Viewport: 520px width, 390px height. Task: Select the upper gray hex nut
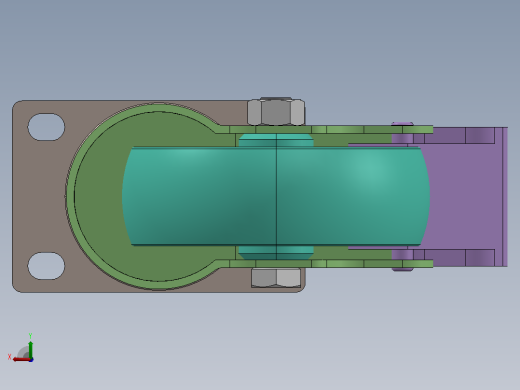coord(276,112)
